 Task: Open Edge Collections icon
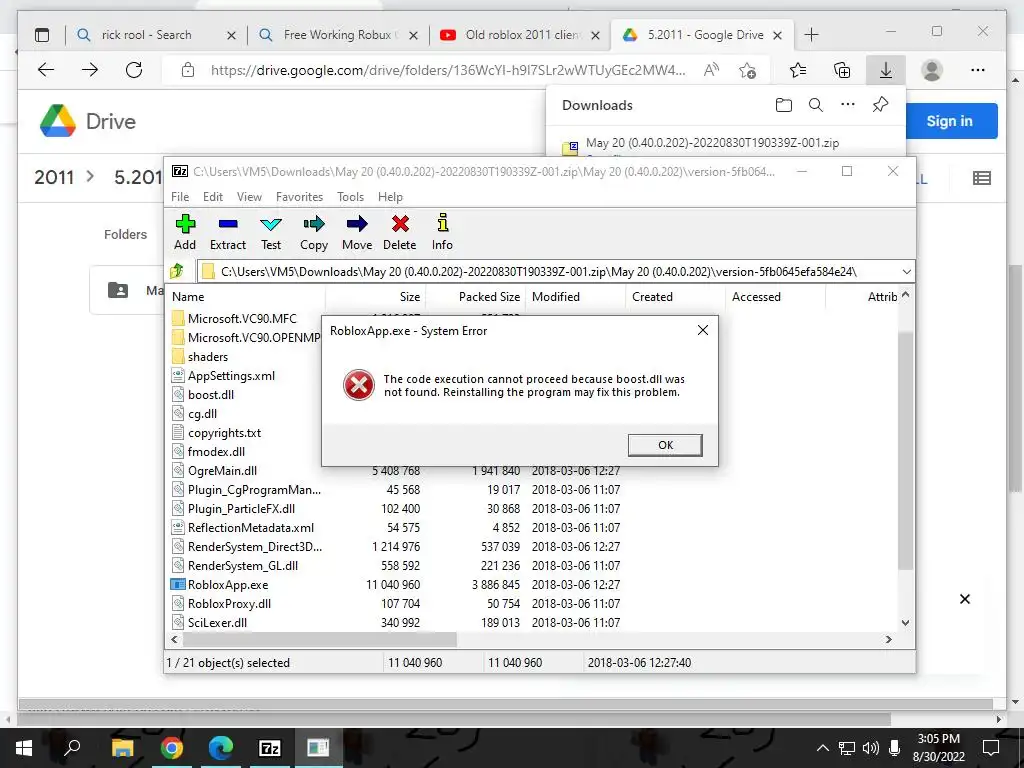pyautogui.click(x=842, y=70)
